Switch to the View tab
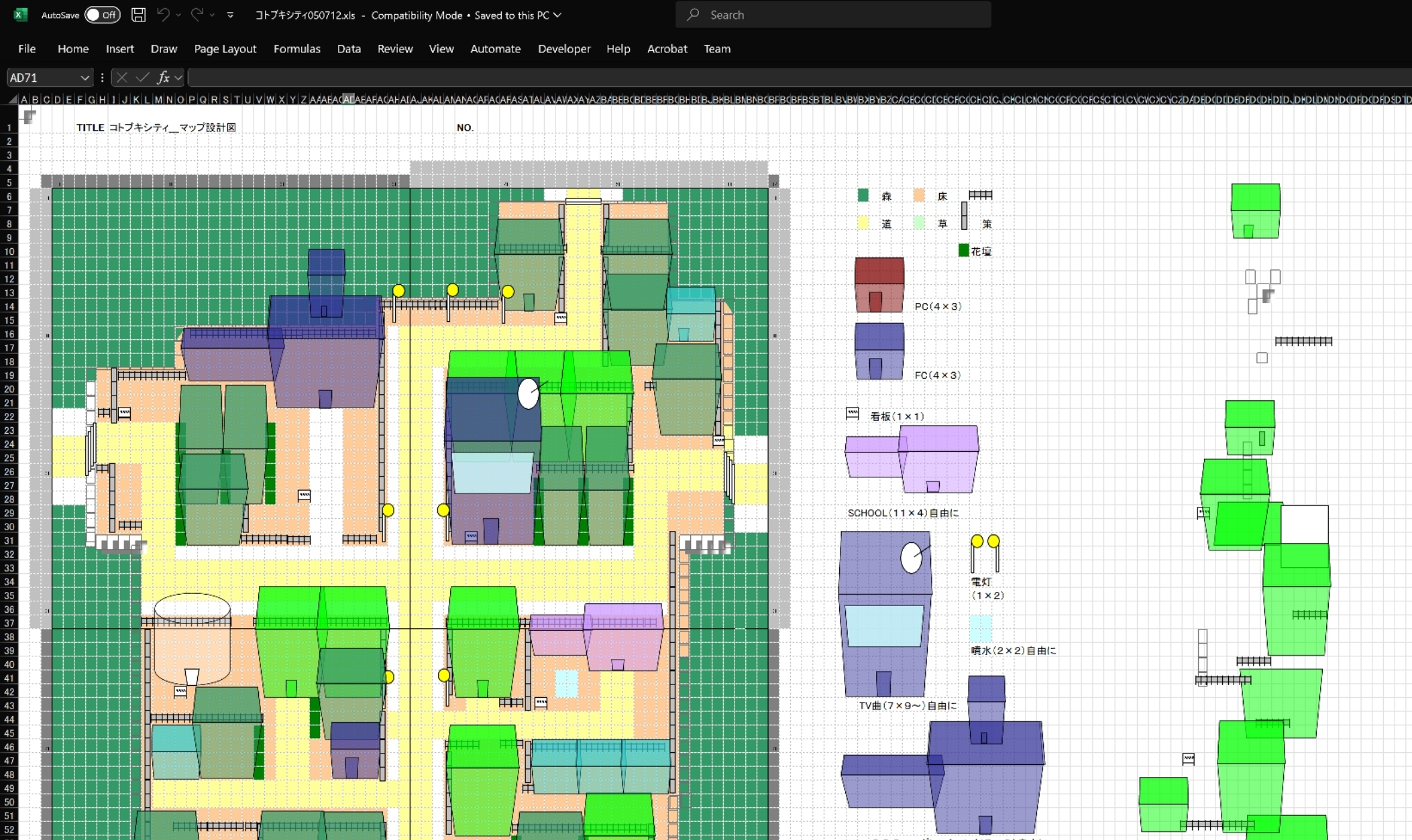Screen dimensions: 1412x840 pos(441,48)
